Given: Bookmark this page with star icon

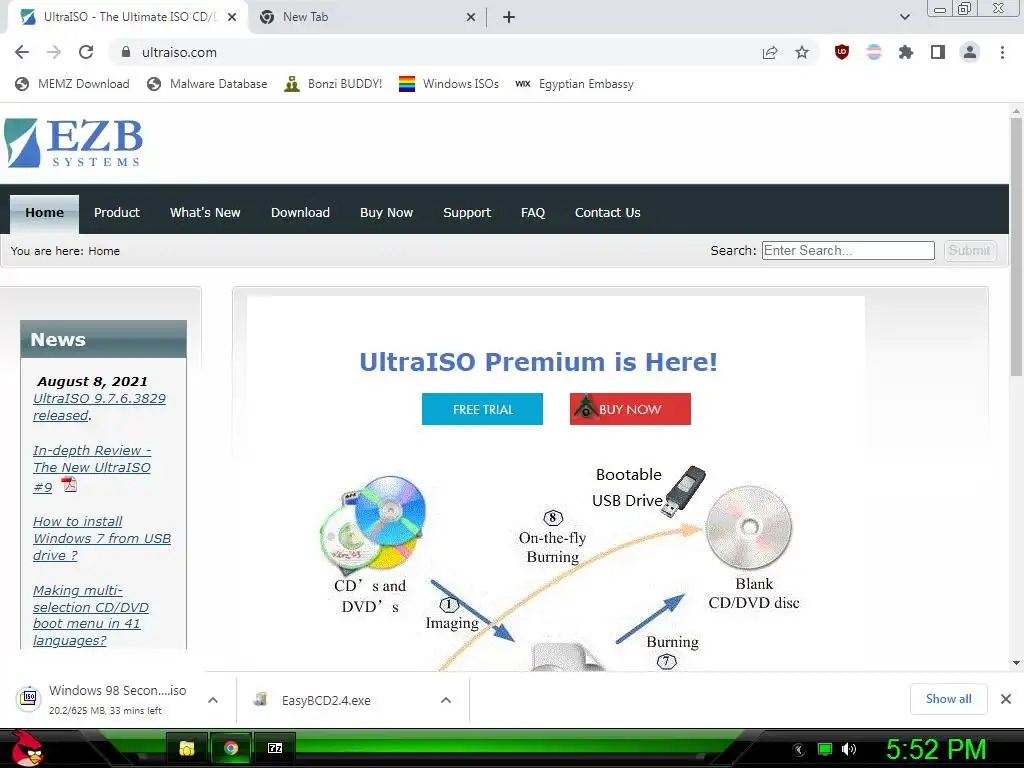Looking at the screenshot, I should pyautogui.click(x=802, y=52).
